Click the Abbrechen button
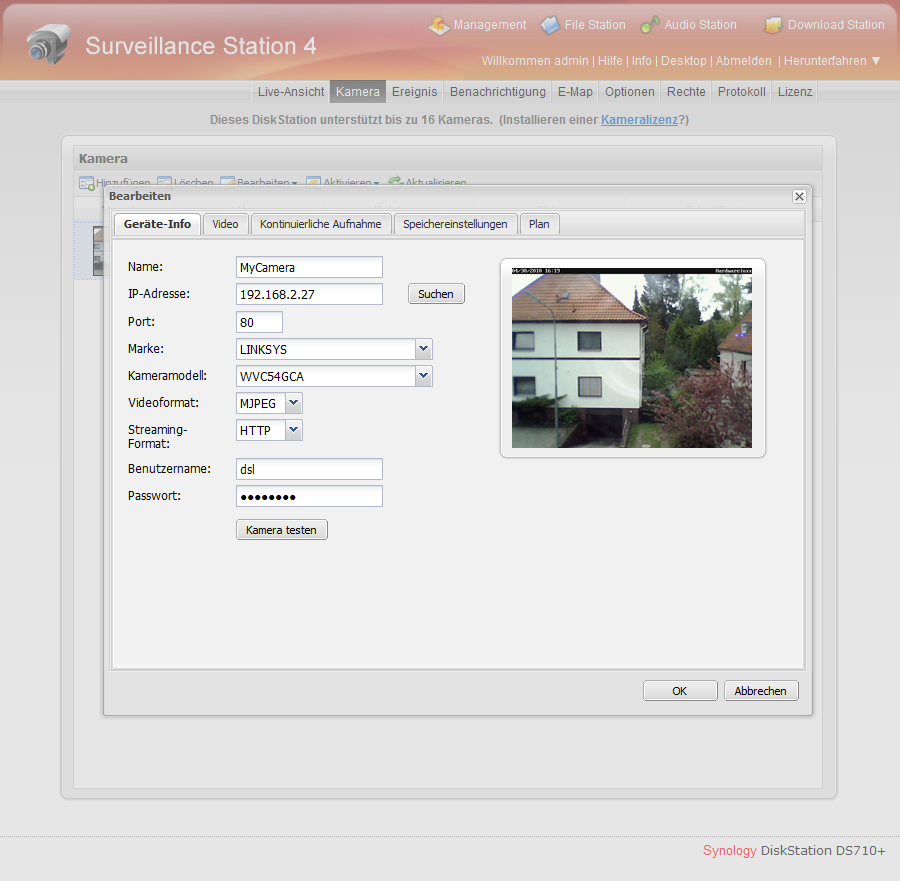The width and height of the screenshot is (900, 881). (761, 691)
